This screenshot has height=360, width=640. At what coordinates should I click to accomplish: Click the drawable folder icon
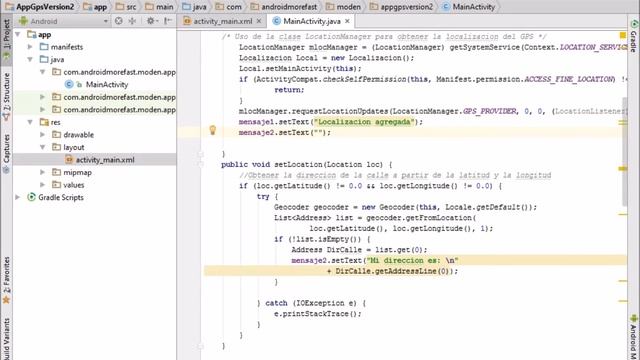click(x=56, y=135)
